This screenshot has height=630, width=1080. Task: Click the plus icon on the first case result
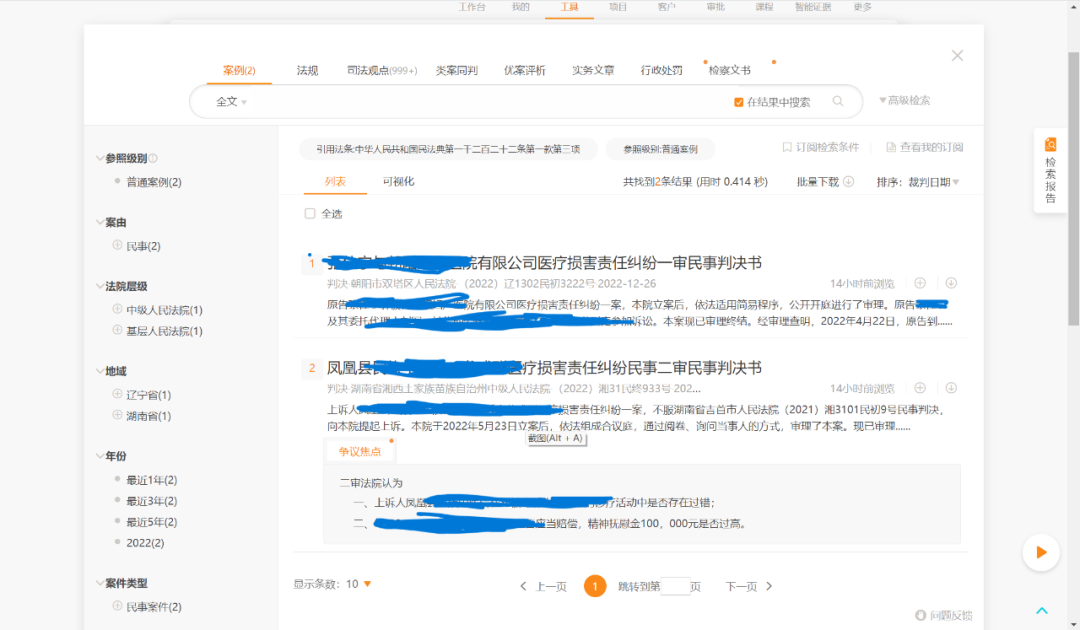point(919,283)
